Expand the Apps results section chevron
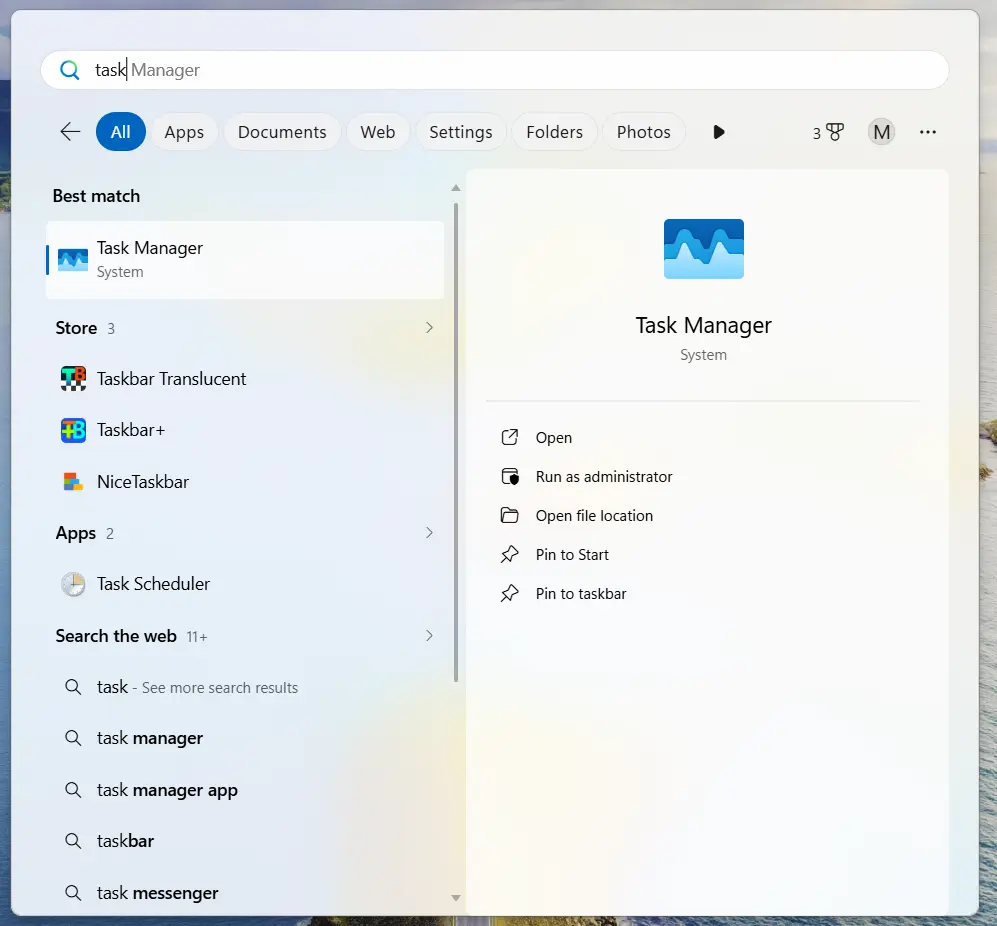Image resolution: width=997 pixels, height=926 pixels. click(429, 532)
